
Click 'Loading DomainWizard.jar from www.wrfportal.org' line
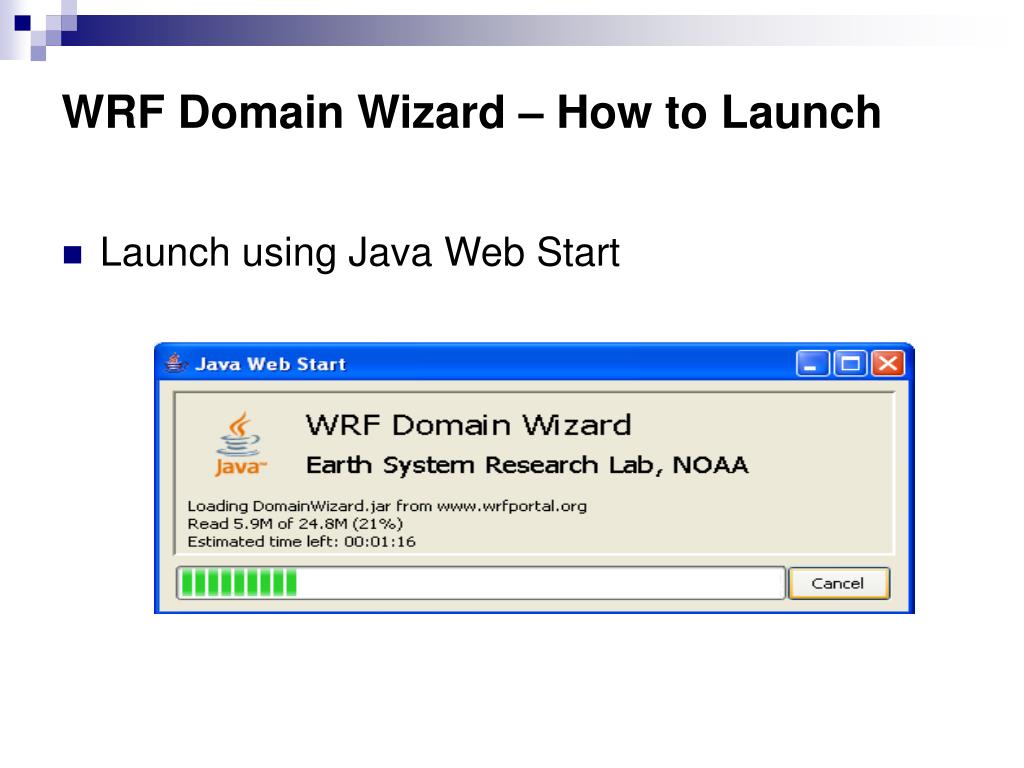[x=387, y=506]
